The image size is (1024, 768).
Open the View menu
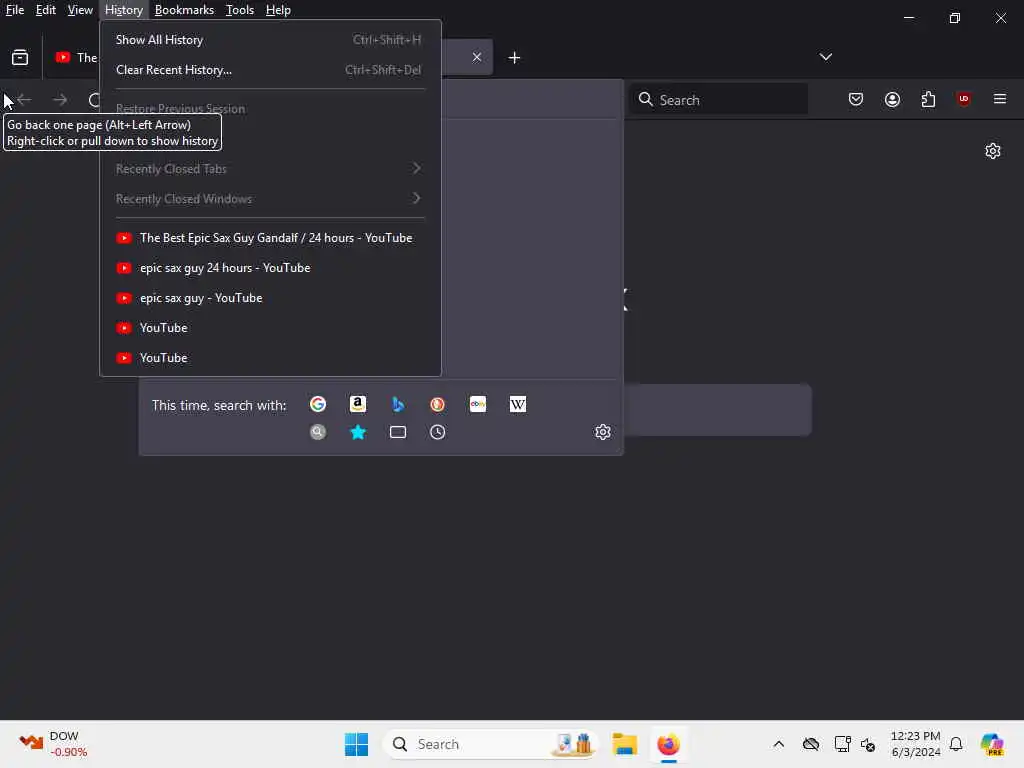[x=80, y=10]
